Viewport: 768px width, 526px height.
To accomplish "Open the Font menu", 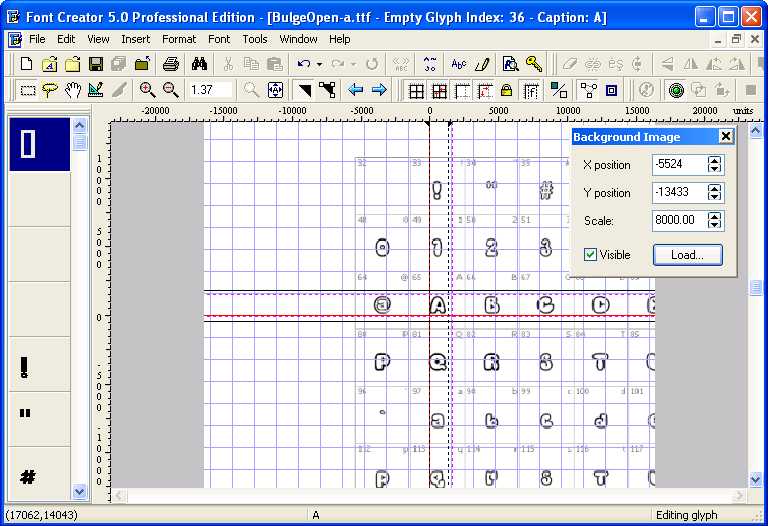I will point(219,39).
